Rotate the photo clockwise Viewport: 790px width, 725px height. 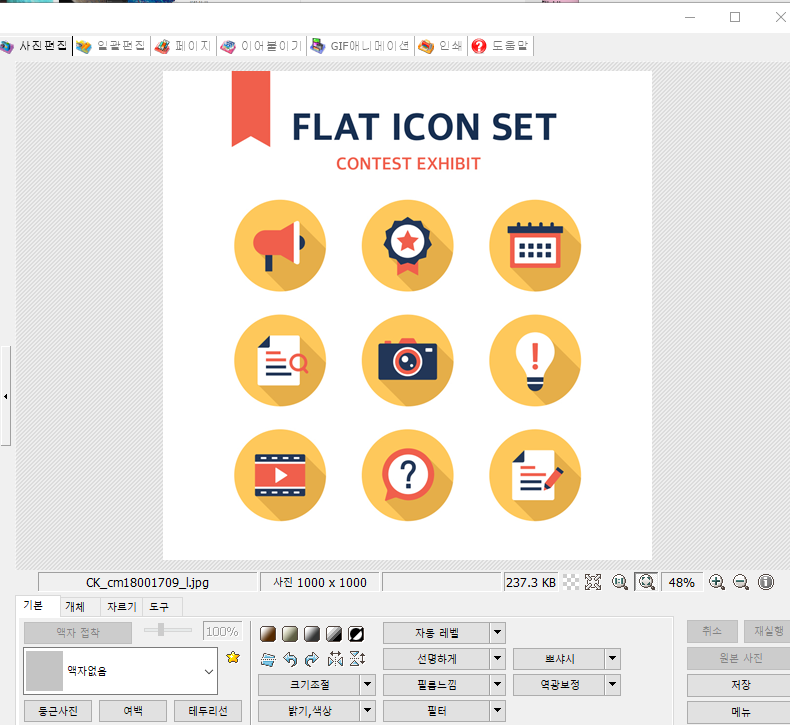click(x=312, y=659)
